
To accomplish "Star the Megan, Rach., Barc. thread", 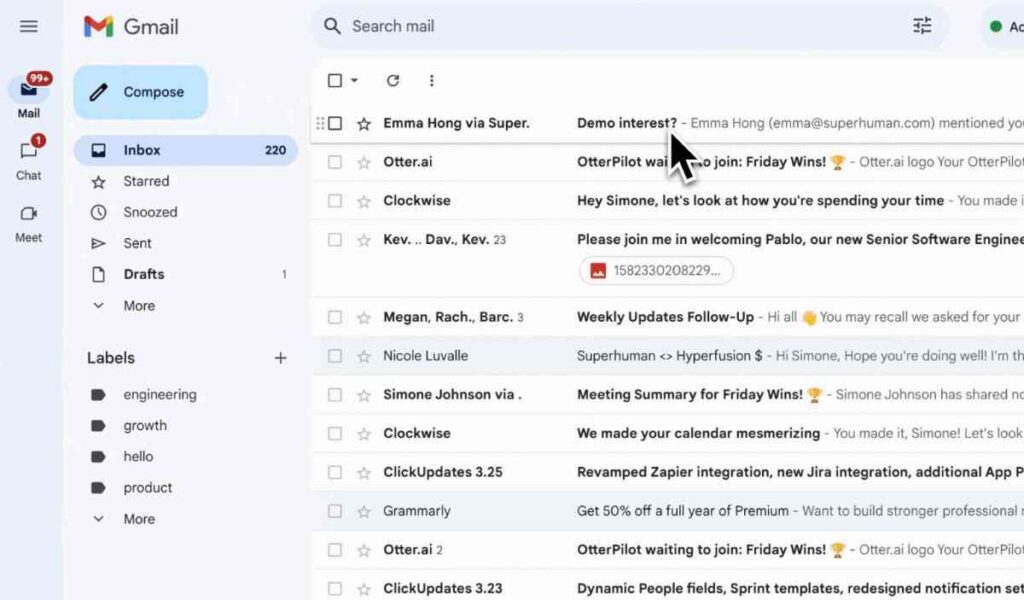I will pyautogui.click(x=364, y=317).
